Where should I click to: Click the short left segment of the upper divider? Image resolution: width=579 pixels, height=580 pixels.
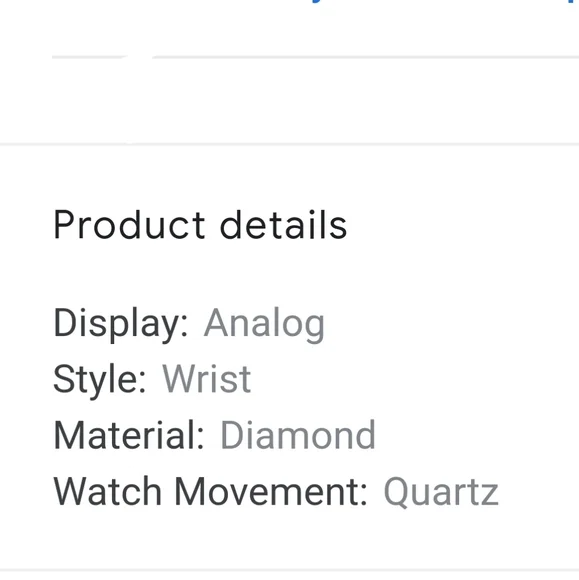(x=90, y=57)
